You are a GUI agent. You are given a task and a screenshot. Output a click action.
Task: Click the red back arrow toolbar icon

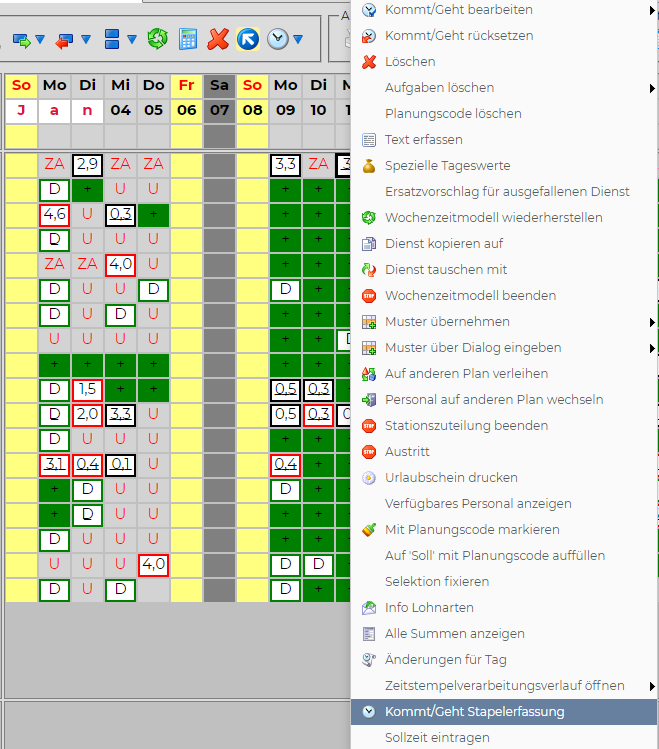click(65, 40)
